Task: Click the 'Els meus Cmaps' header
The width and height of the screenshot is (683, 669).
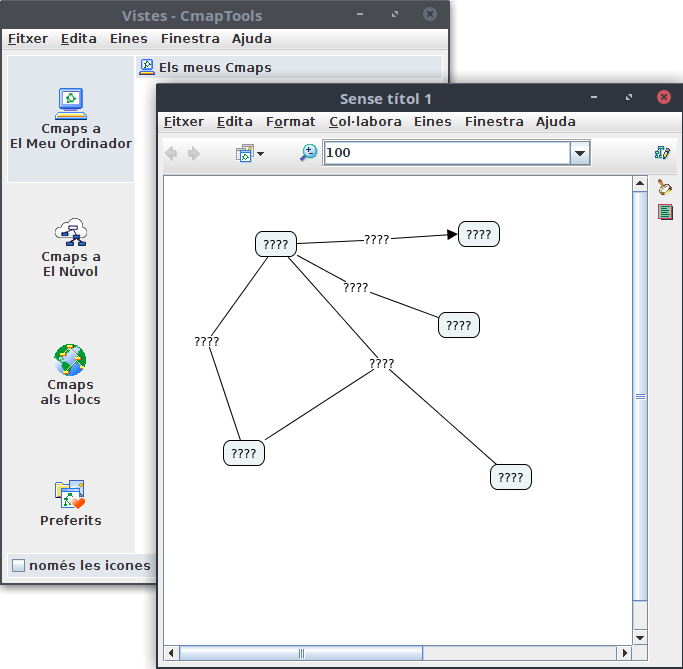Action: pyautogui.click(x=215, y=68)
